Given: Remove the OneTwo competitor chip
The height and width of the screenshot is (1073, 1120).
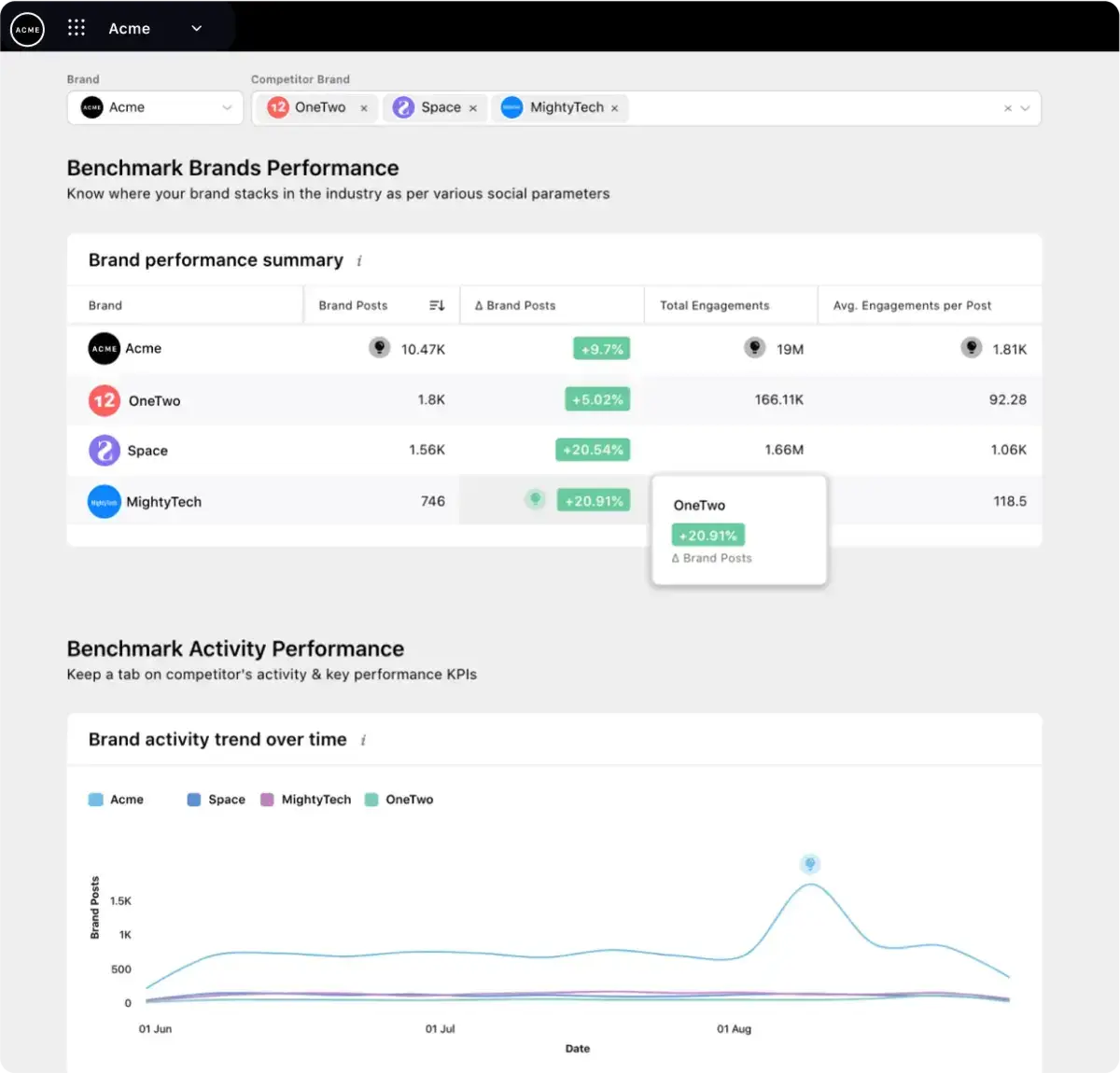Looking at the screenshot, I should [365, 107].
